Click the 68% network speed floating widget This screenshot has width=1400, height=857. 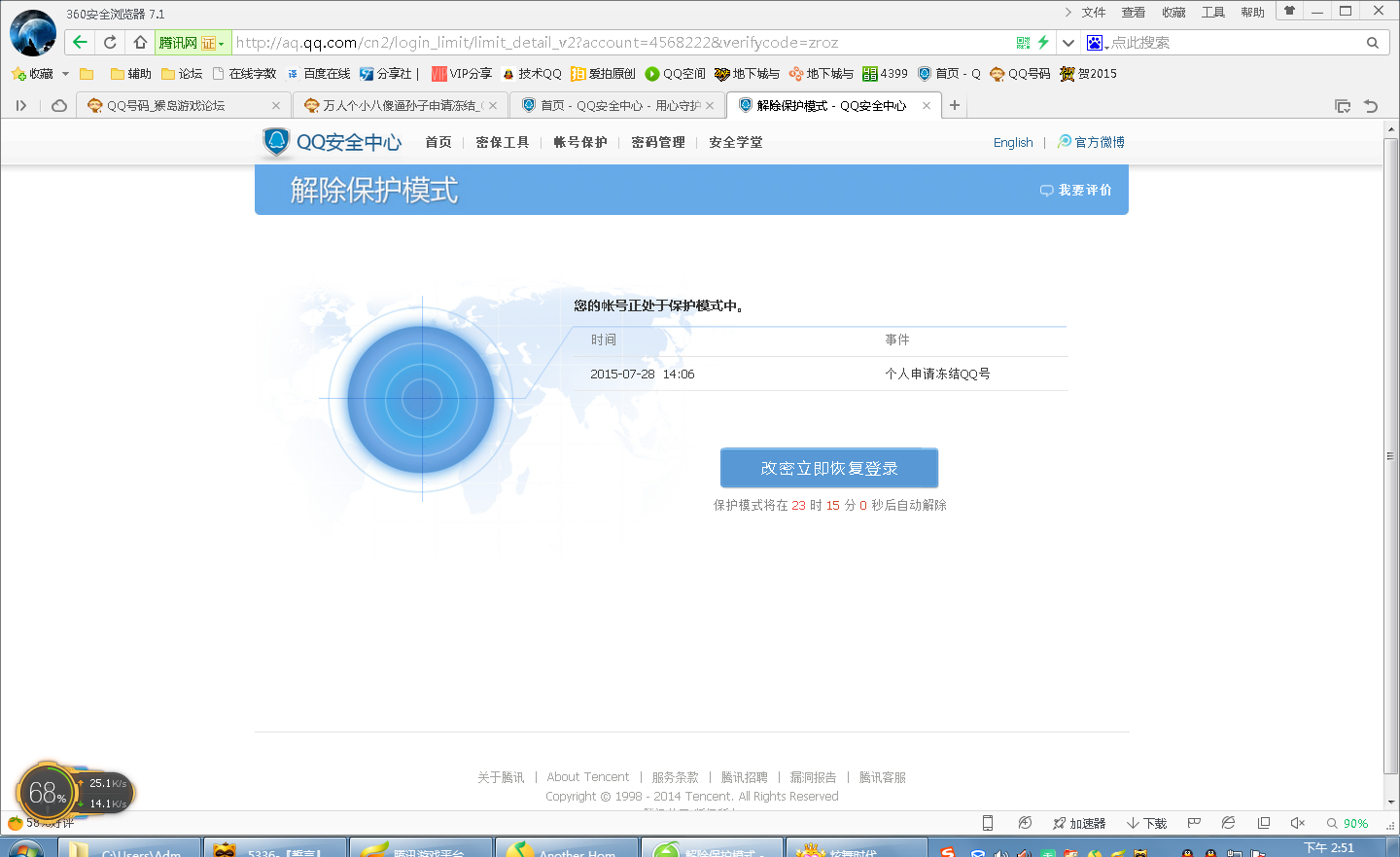tap(75, 793)
